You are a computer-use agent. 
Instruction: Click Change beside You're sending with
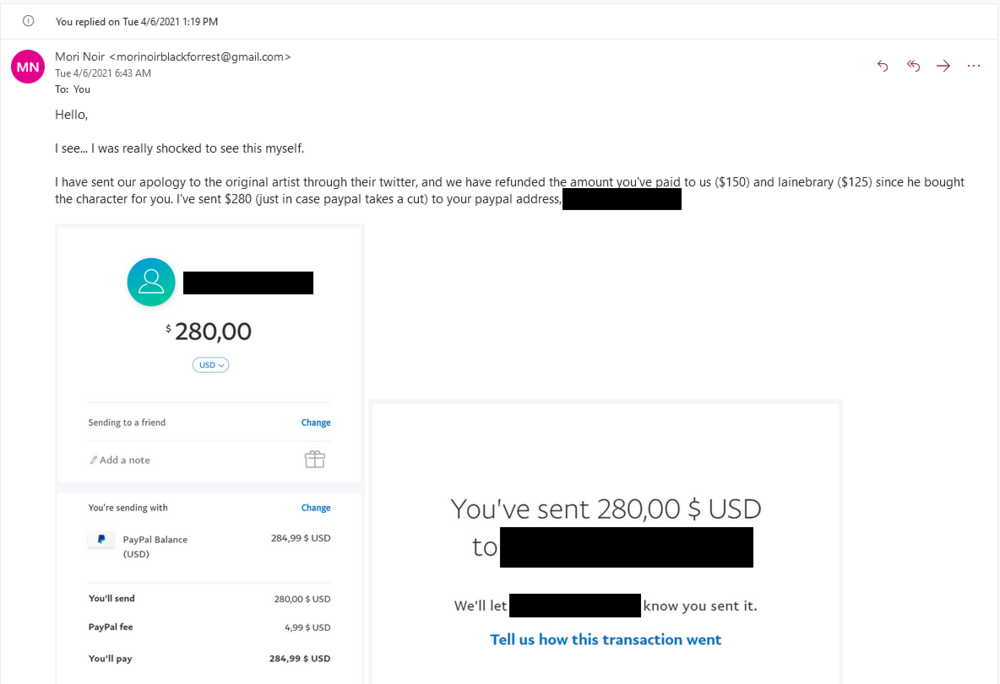click(x=315, y=508)
